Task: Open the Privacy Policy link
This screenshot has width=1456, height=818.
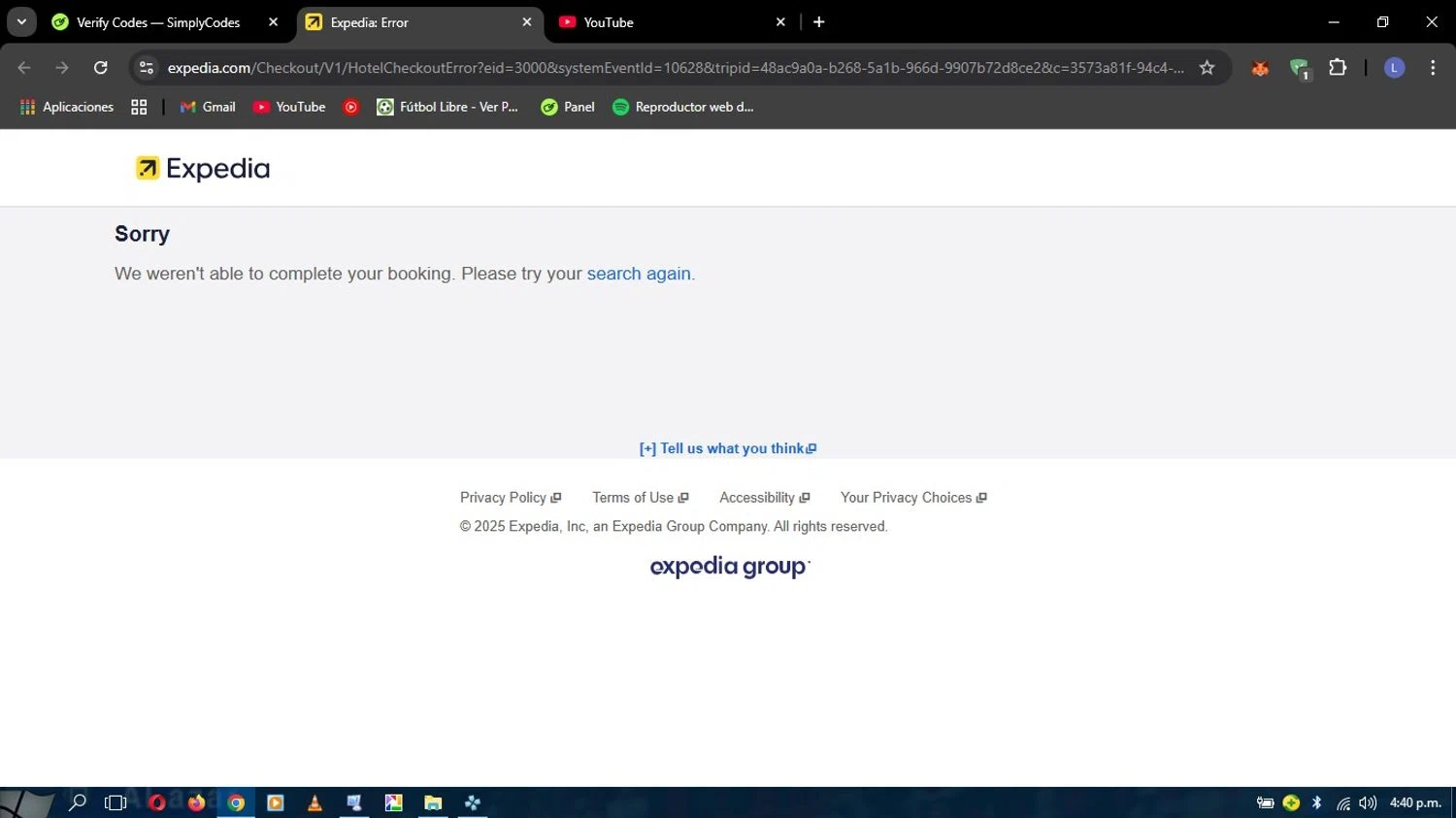Action: tap(511, 498)
